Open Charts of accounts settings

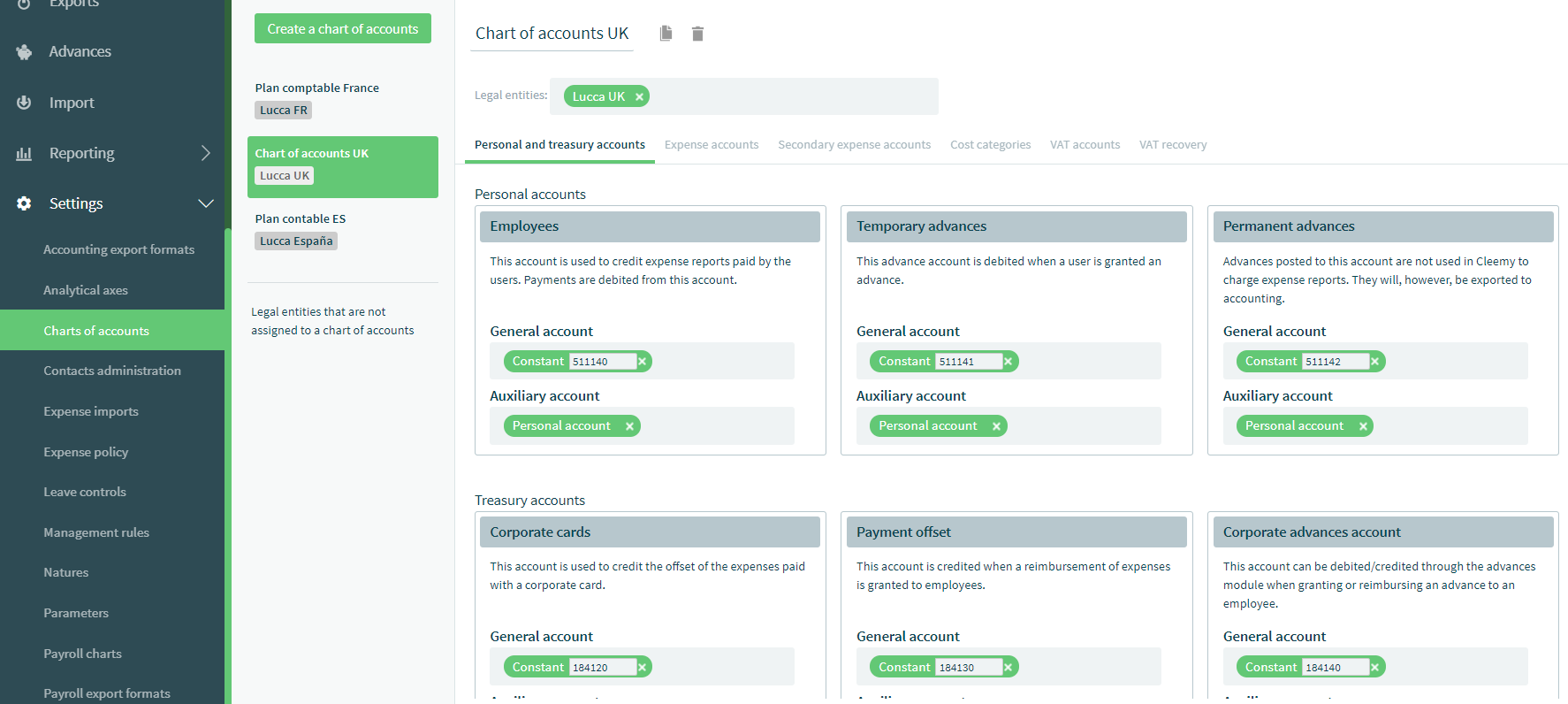112,330
